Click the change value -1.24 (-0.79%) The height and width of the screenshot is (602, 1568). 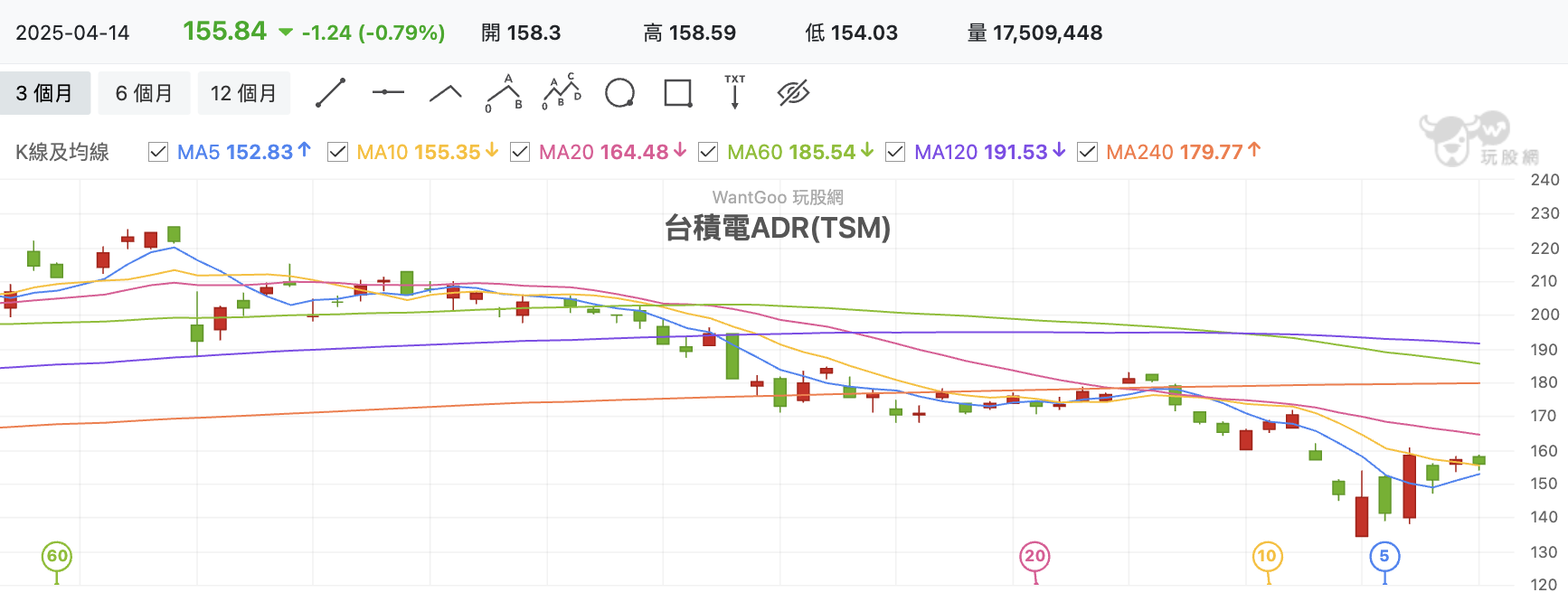click(373, 33)
